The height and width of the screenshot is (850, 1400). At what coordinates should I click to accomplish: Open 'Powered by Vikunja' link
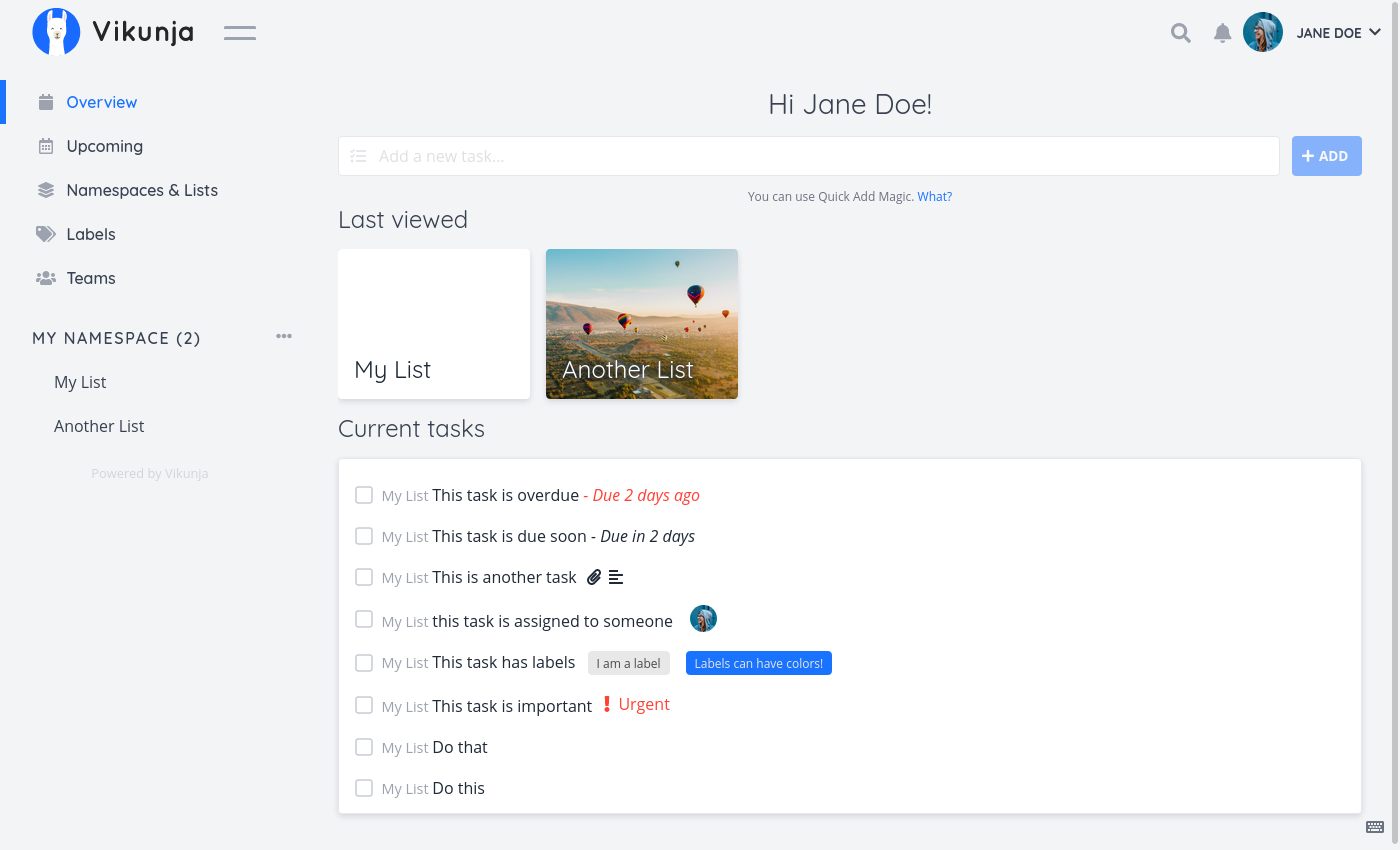pyautogui.click(x=150, y=473)
